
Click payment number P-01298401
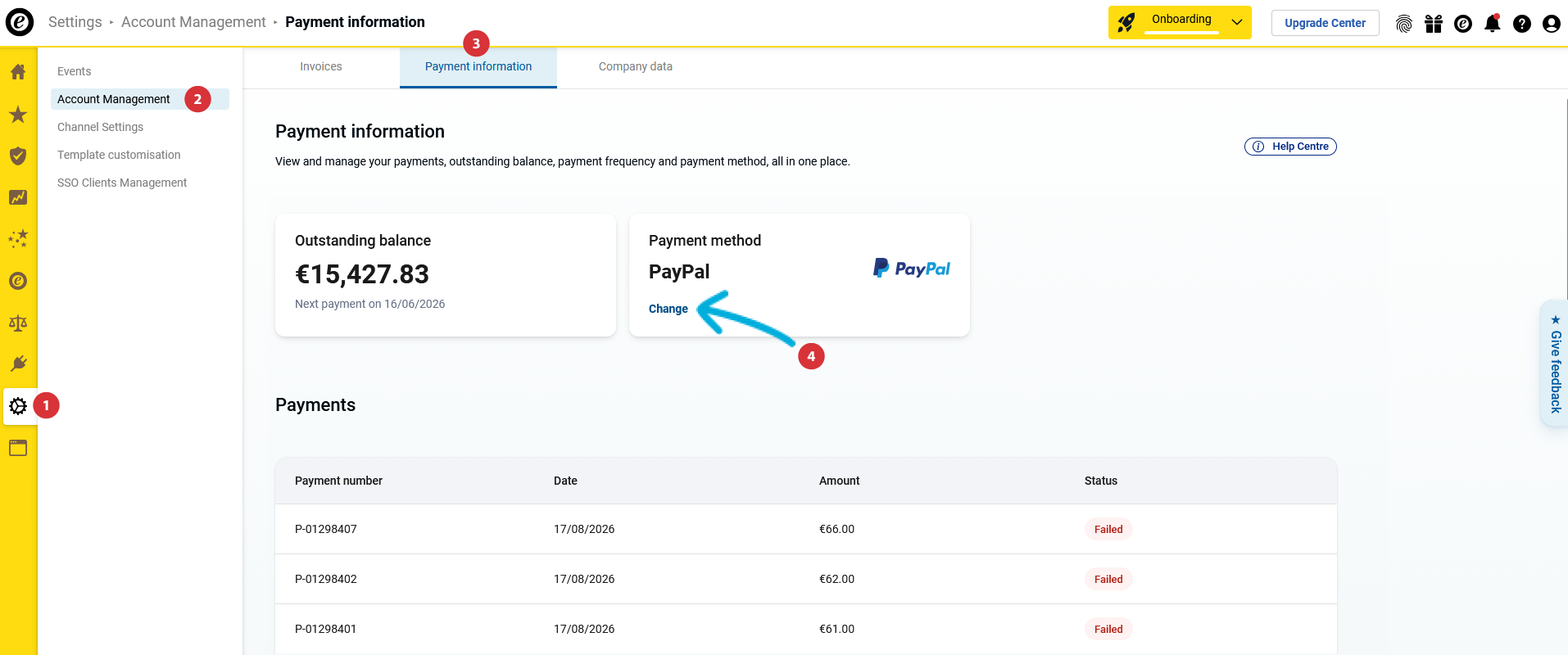click(326, 629)
